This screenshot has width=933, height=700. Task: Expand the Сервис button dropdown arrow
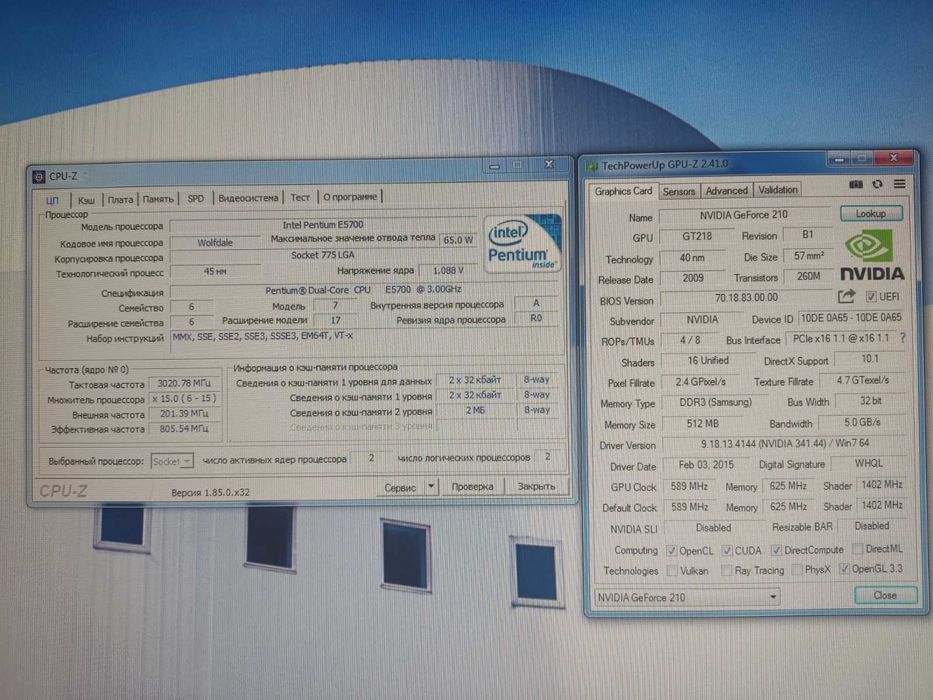(431, 487)
